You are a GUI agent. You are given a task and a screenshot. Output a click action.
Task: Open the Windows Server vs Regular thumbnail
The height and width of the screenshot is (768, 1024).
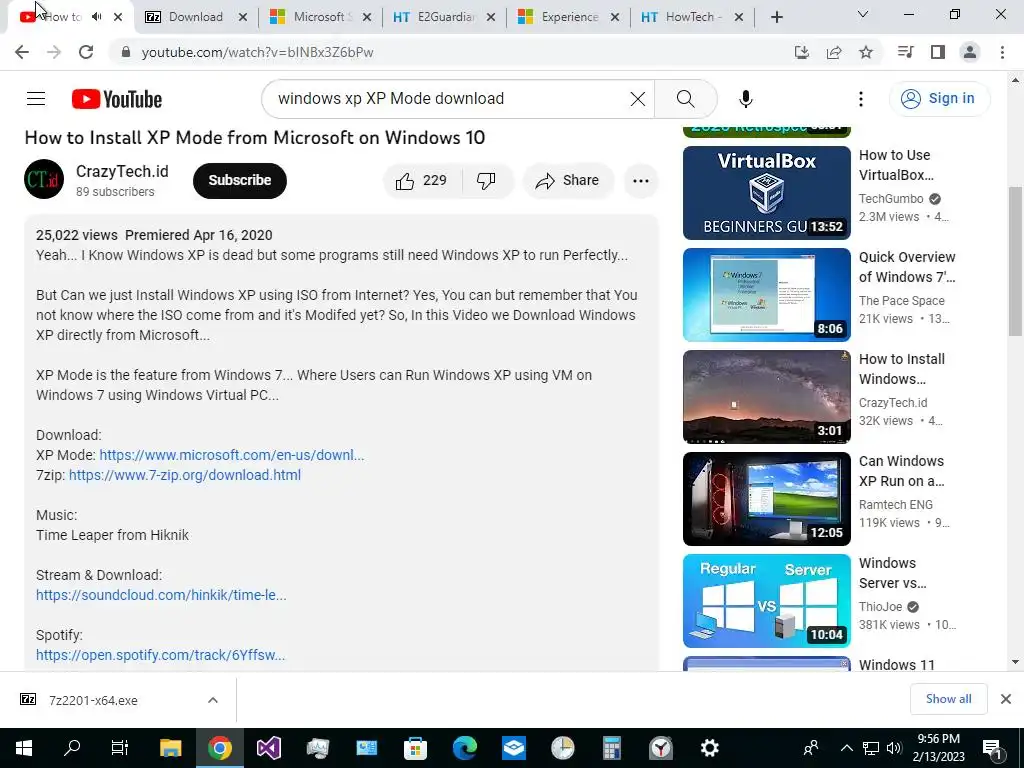coord(767,601)
